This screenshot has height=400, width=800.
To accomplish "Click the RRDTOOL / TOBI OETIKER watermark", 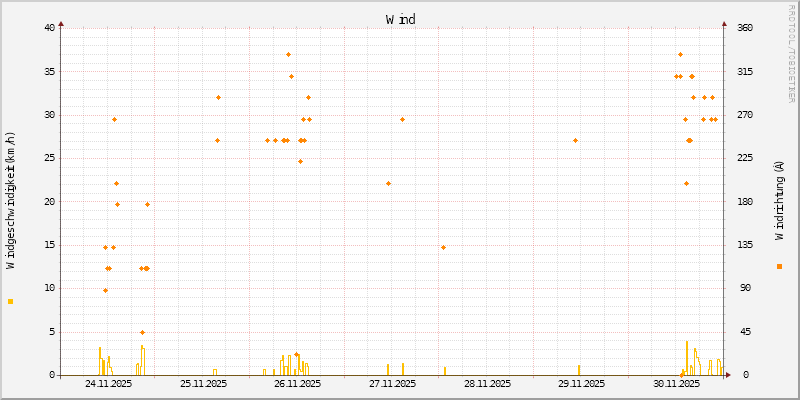I will pos(792,52).
